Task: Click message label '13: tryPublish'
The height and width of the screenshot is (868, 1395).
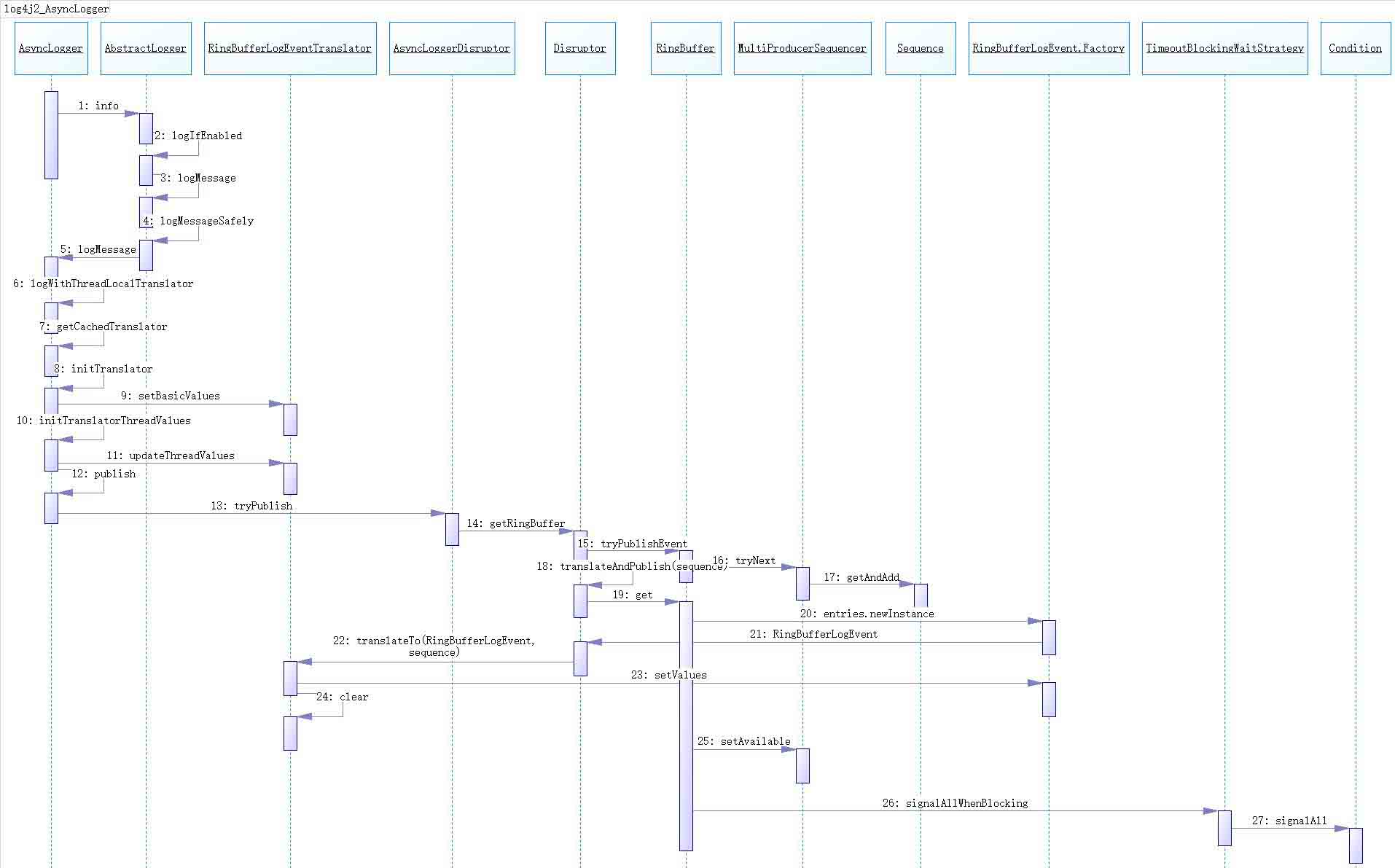Action: point(251,506)
